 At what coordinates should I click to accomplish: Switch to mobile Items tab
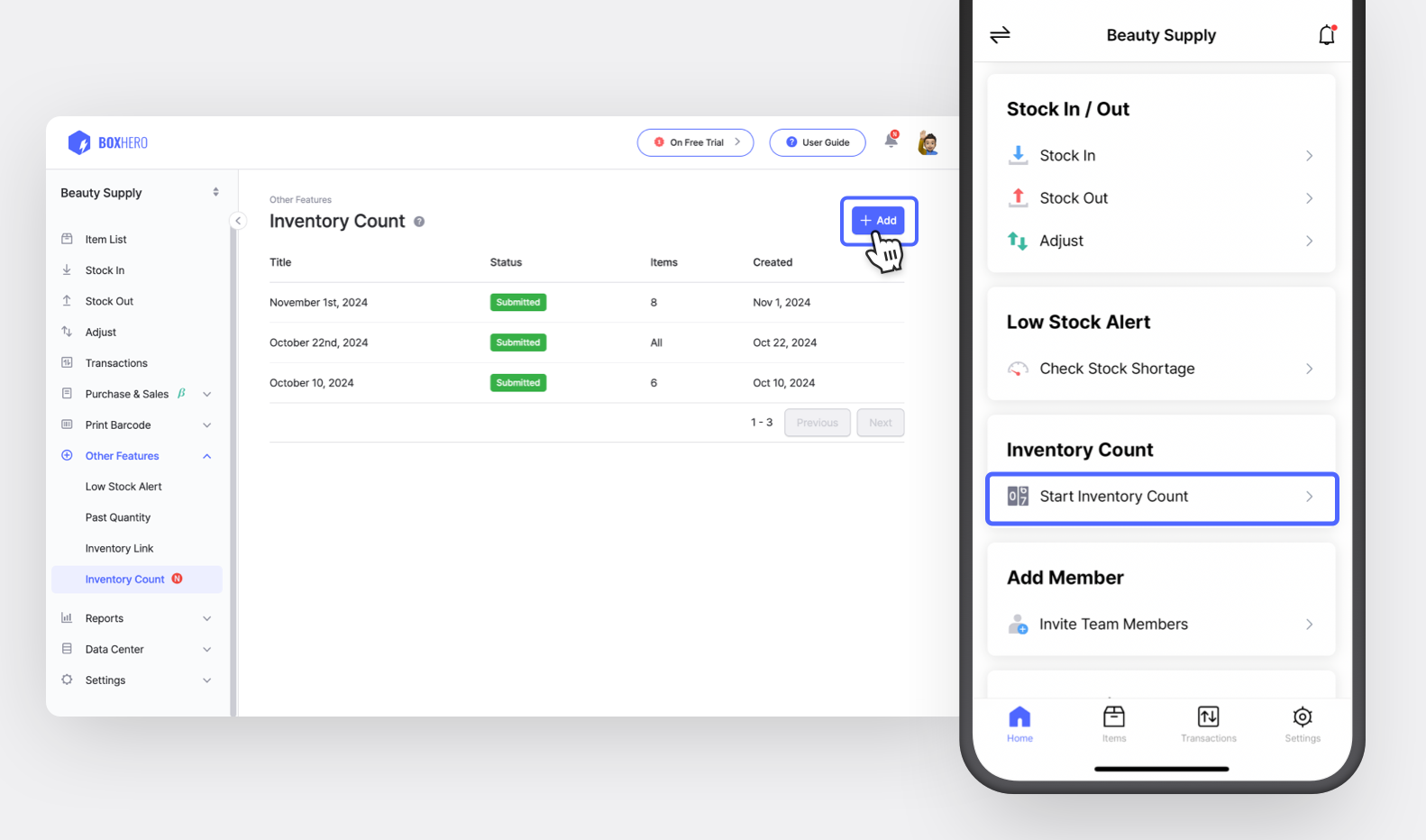pos(1114,725)
